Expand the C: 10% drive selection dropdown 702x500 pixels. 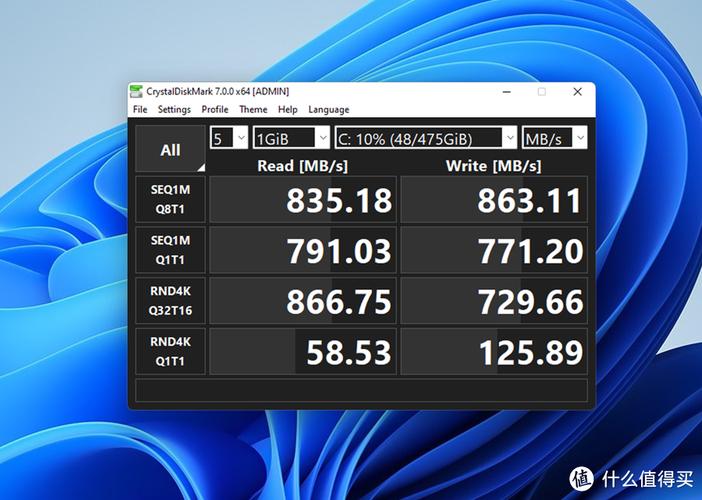[x=426, y=137]
